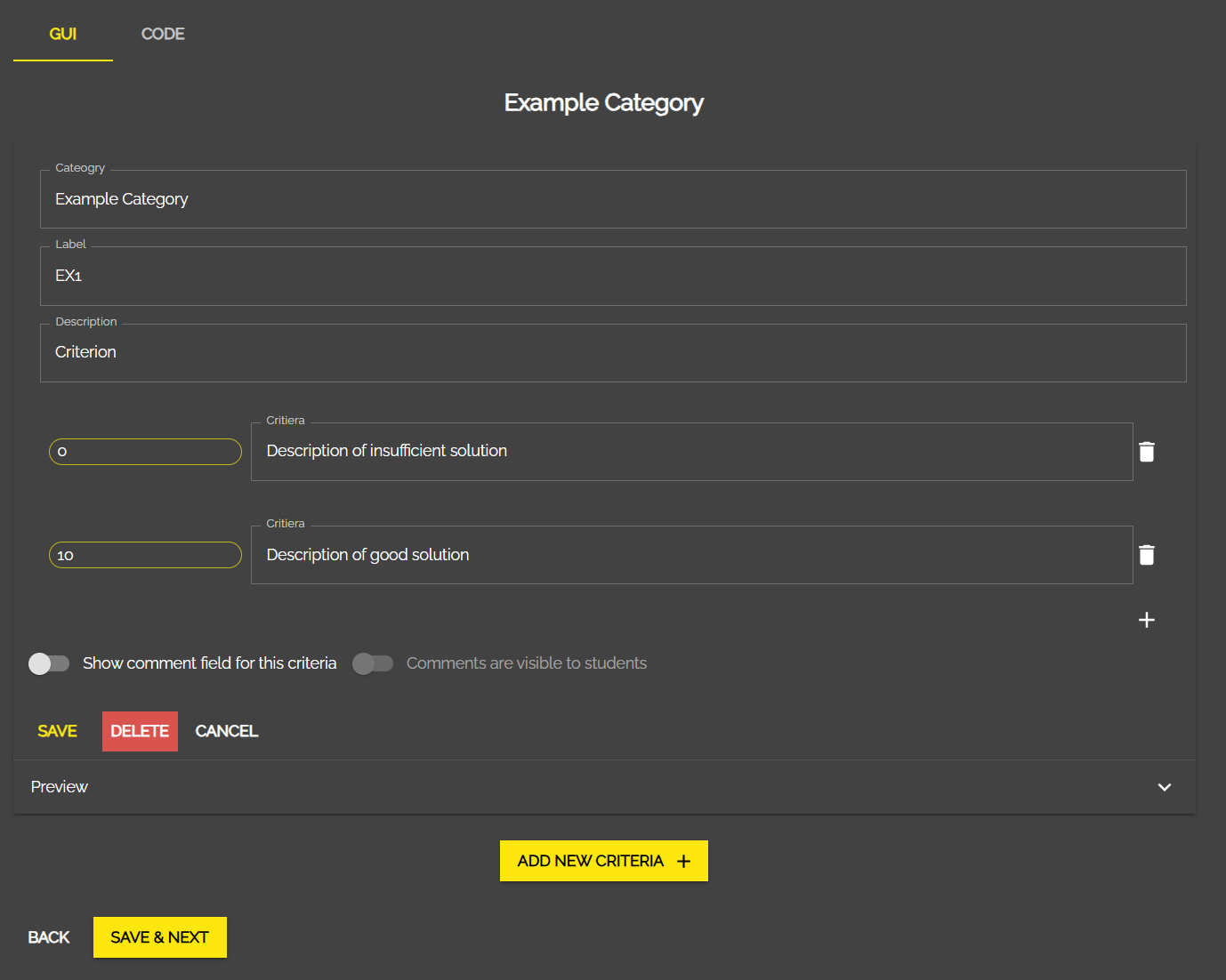The width and height of the screenshot is (1226, 980).
Task: Edit insufficient solution description field
Action: click(692, 452)
